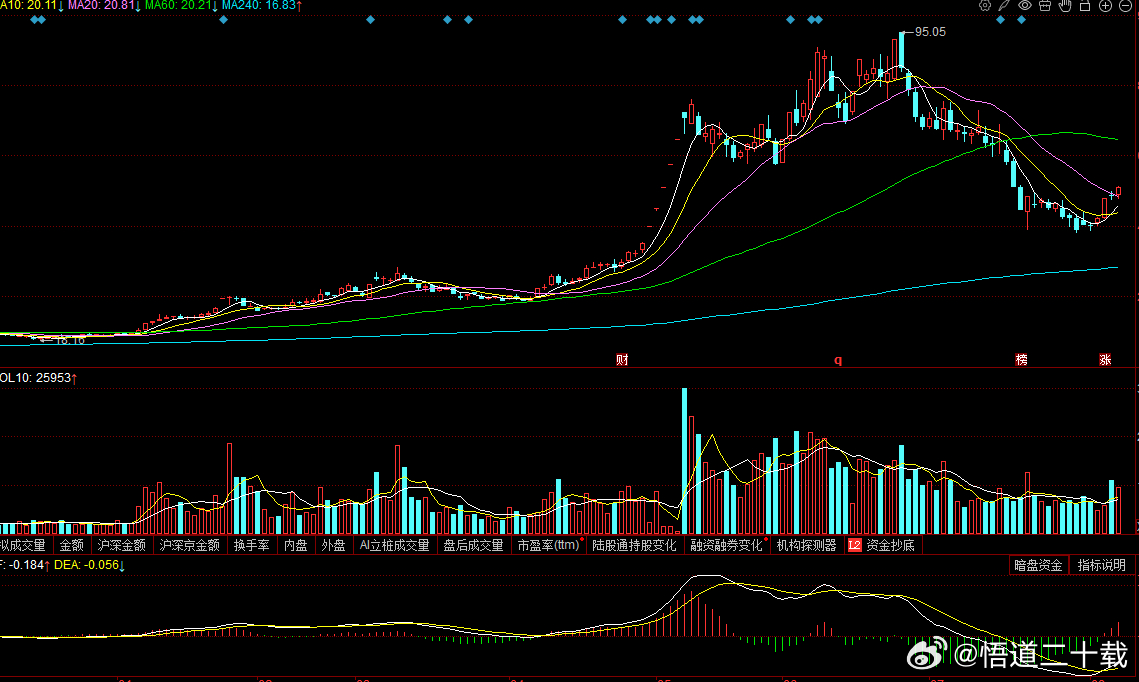The image size is (1139, 682).
Task: Open 盘后成交量 indicator tab
Action: (x=473, y=545)
